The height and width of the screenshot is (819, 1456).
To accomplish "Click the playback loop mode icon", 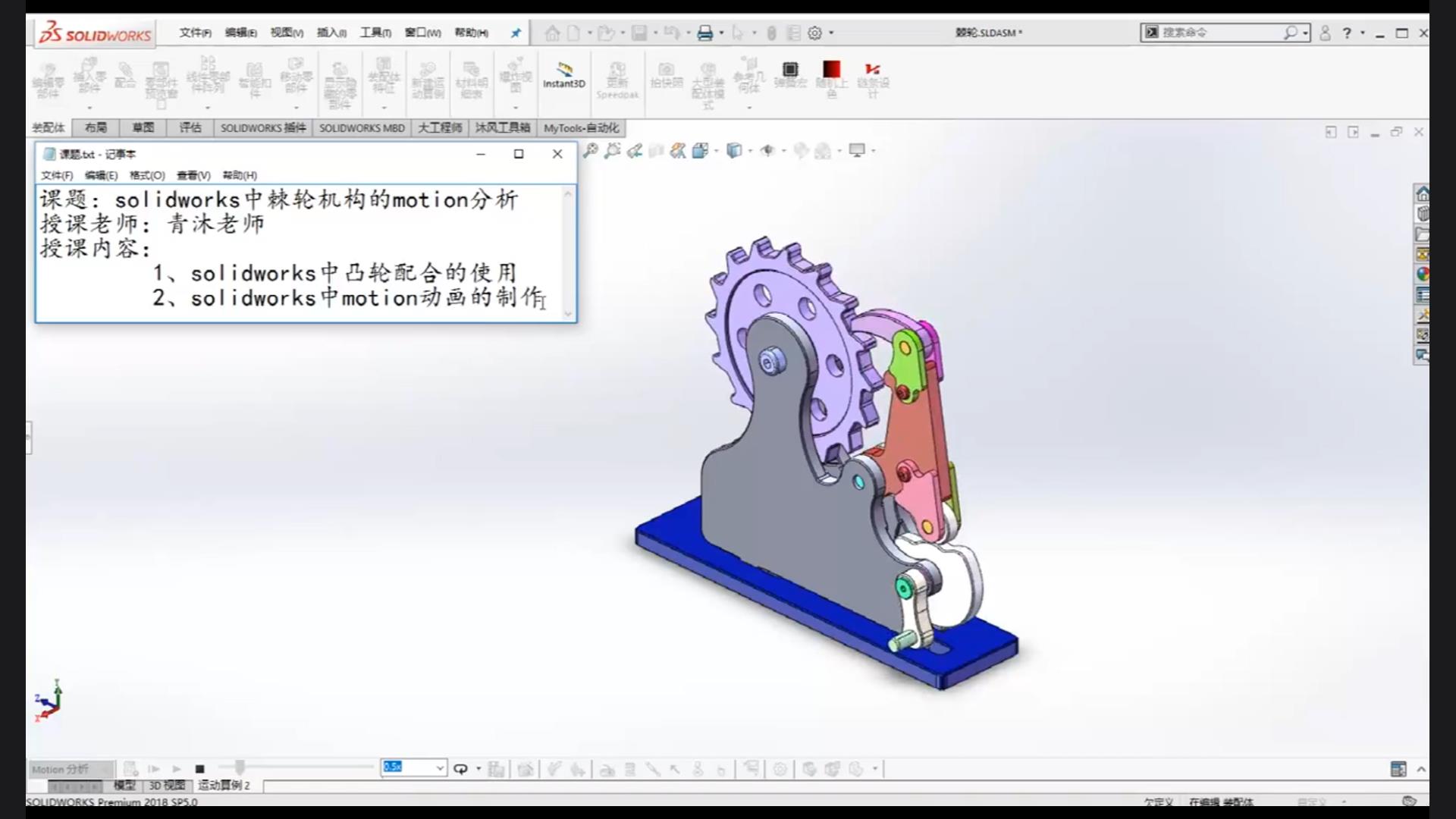I will tap(460, 769).
